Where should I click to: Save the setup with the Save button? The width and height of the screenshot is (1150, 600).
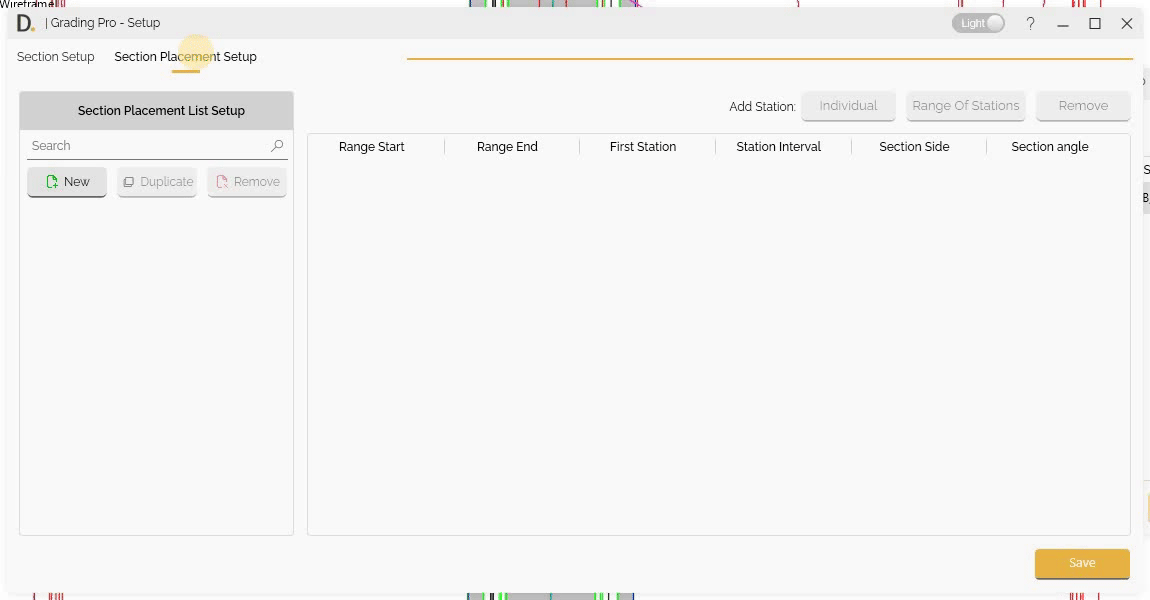(1082, 563)
